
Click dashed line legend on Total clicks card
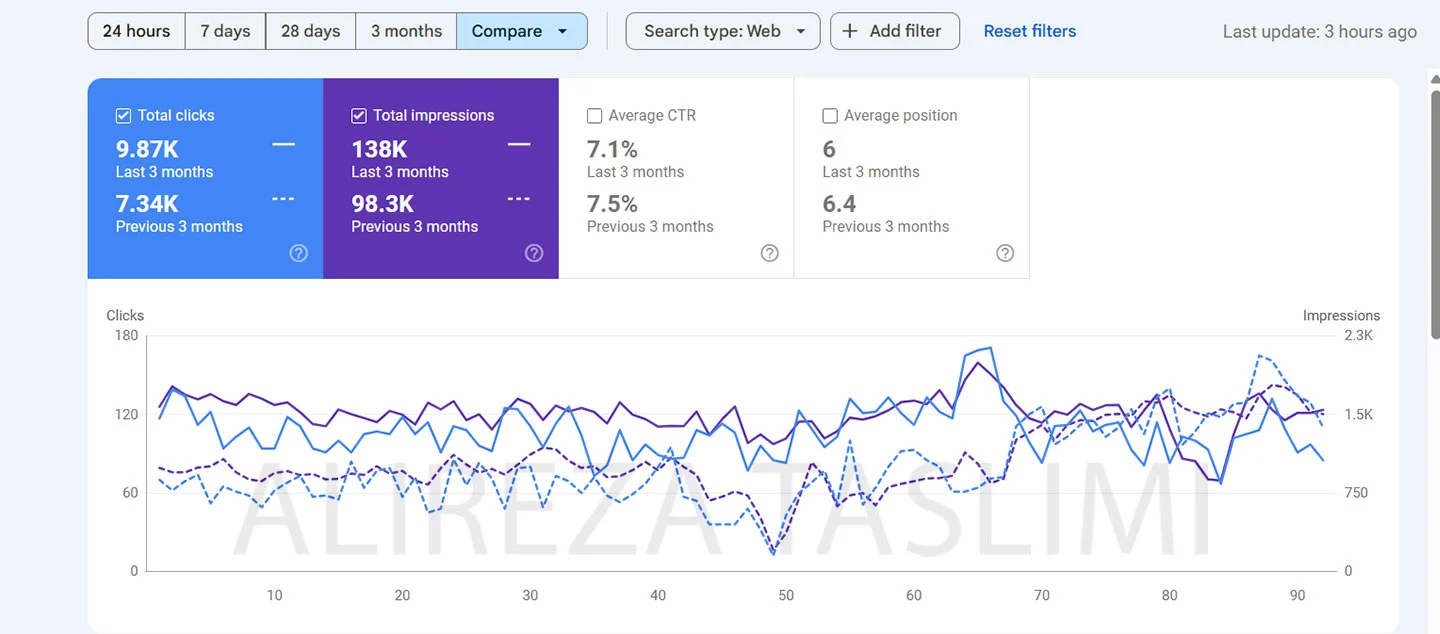click(283, 199)
